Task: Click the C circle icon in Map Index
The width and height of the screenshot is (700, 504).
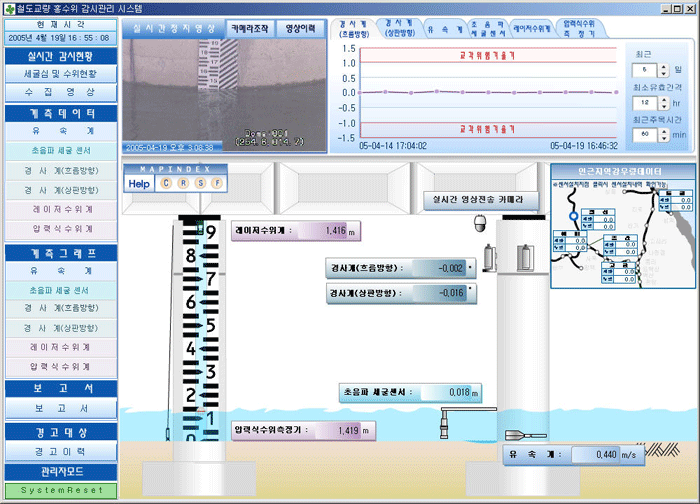Action: 166,184
